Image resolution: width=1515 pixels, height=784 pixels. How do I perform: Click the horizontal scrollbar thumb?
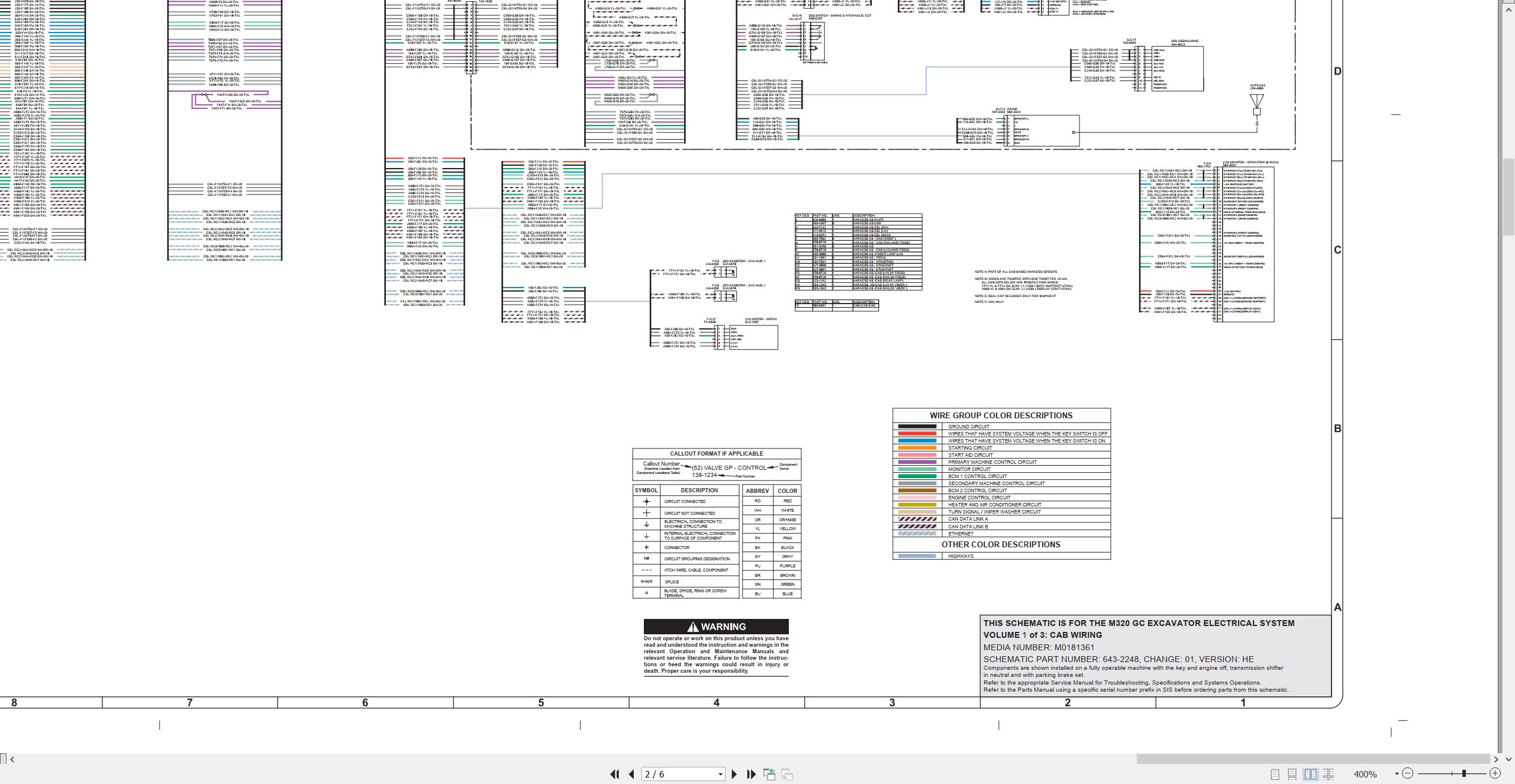[x=1313, y=759]
